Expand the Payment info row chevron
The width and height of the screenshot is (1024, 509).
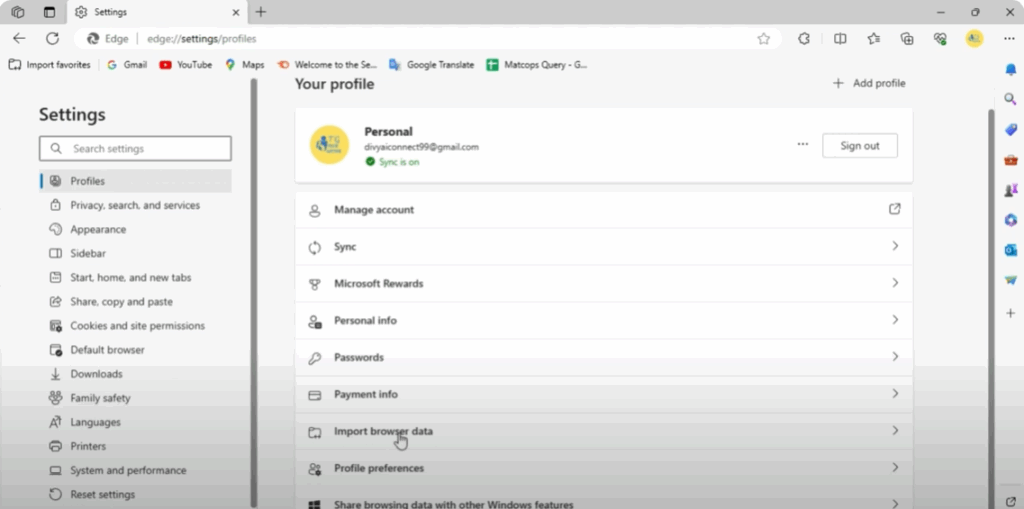pyautogui.click(x=895, y=393)
